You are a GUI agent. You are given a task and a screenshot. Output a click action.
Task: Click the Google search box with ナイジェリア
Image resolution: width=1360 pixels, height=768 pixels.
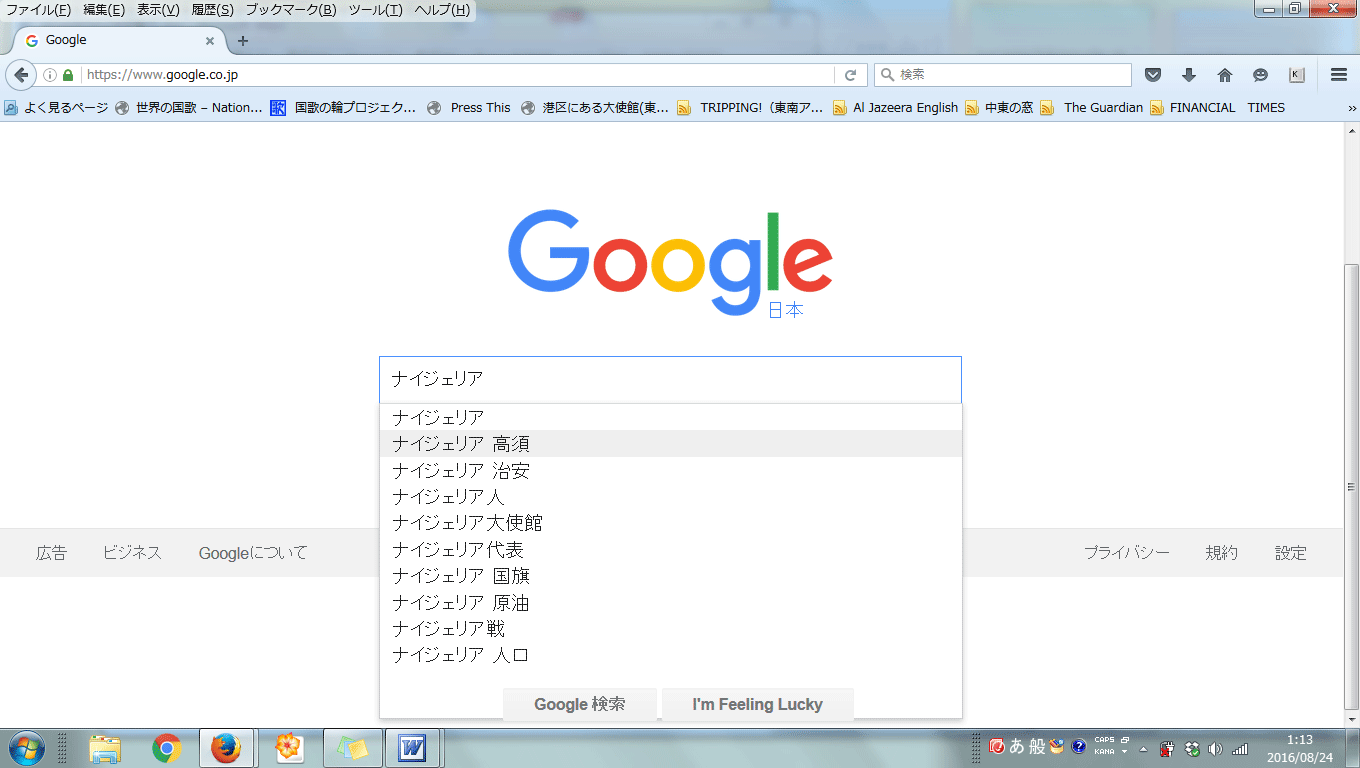coord(670,379)
